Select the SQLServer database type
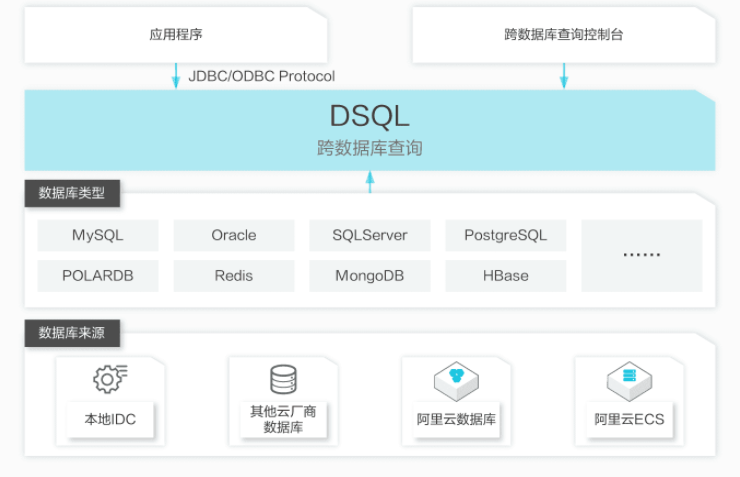 tap(370, 235)
